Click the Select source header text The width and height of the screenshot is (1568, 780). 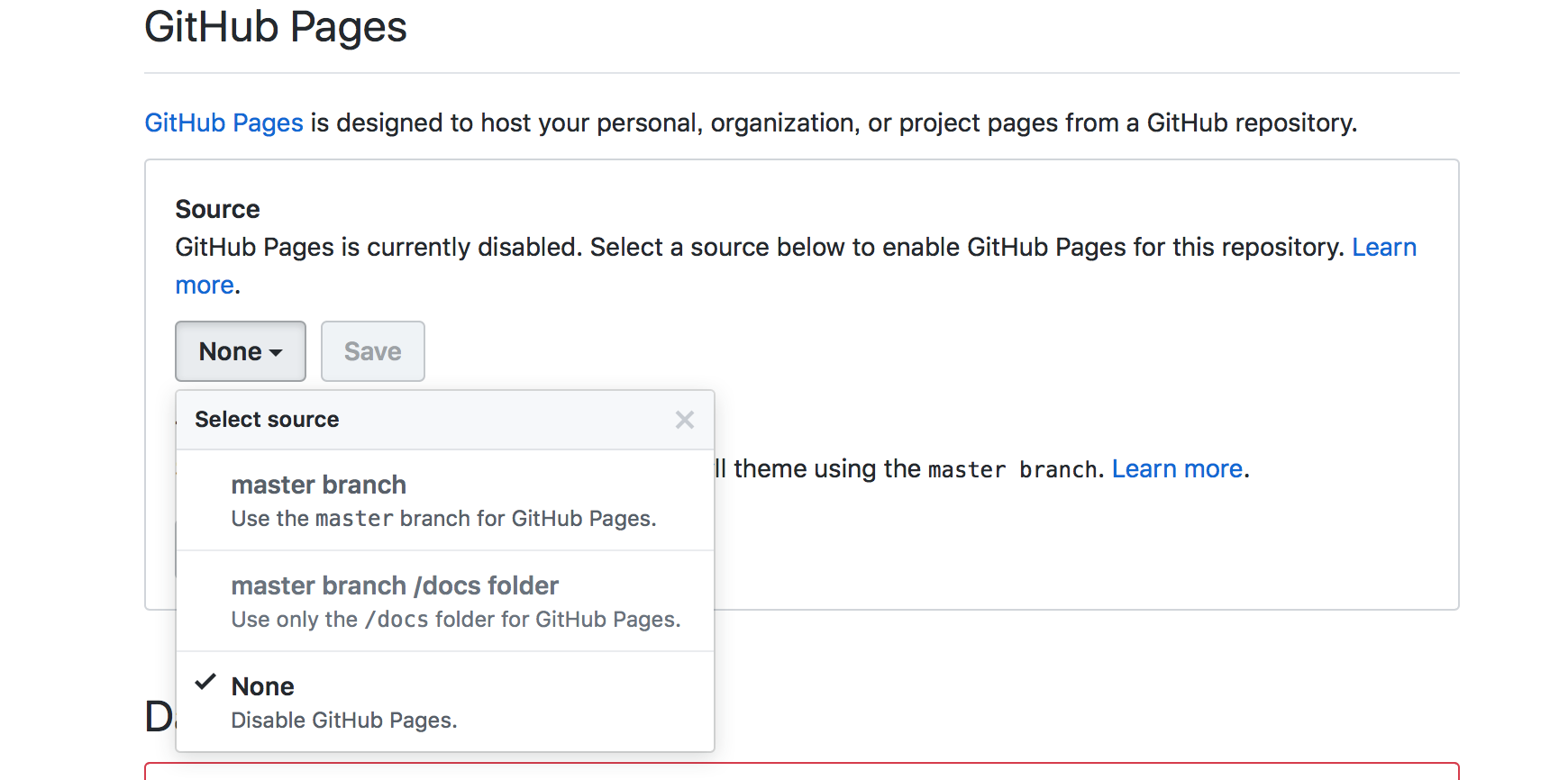point(267,420)
